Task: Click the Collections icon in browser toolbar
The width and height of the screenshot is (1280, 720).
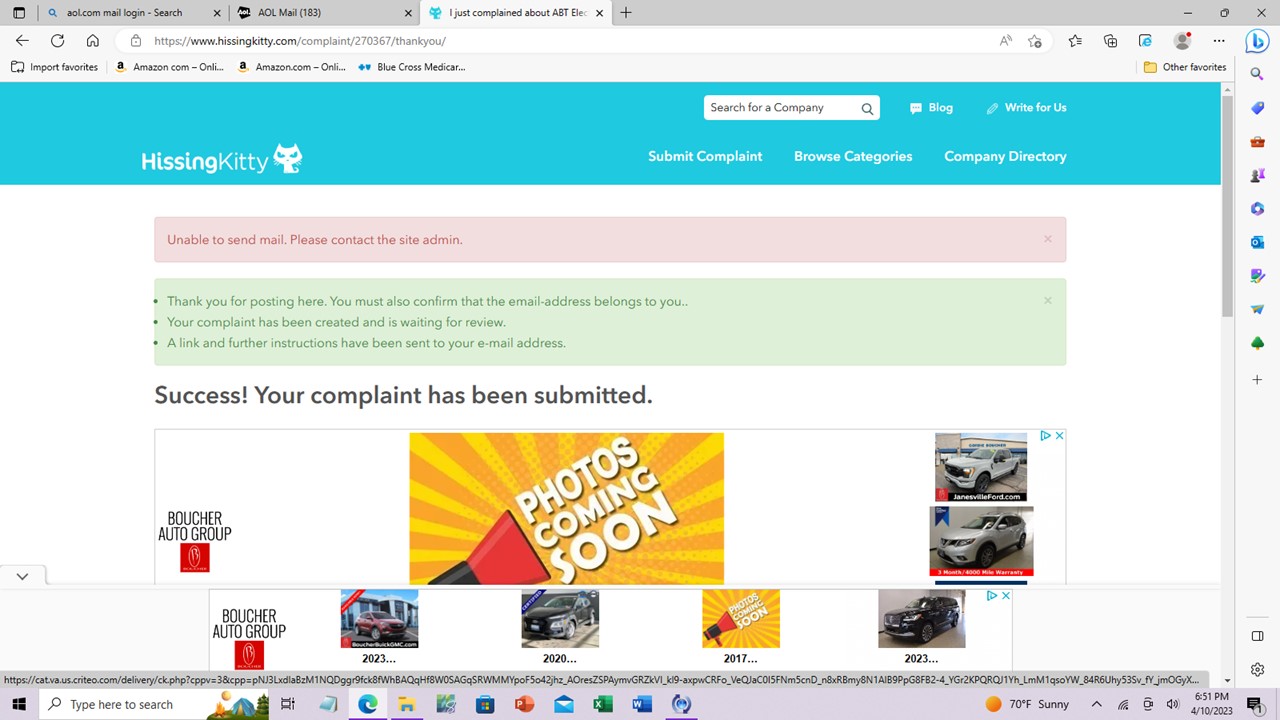Action: pos(1110,41)
